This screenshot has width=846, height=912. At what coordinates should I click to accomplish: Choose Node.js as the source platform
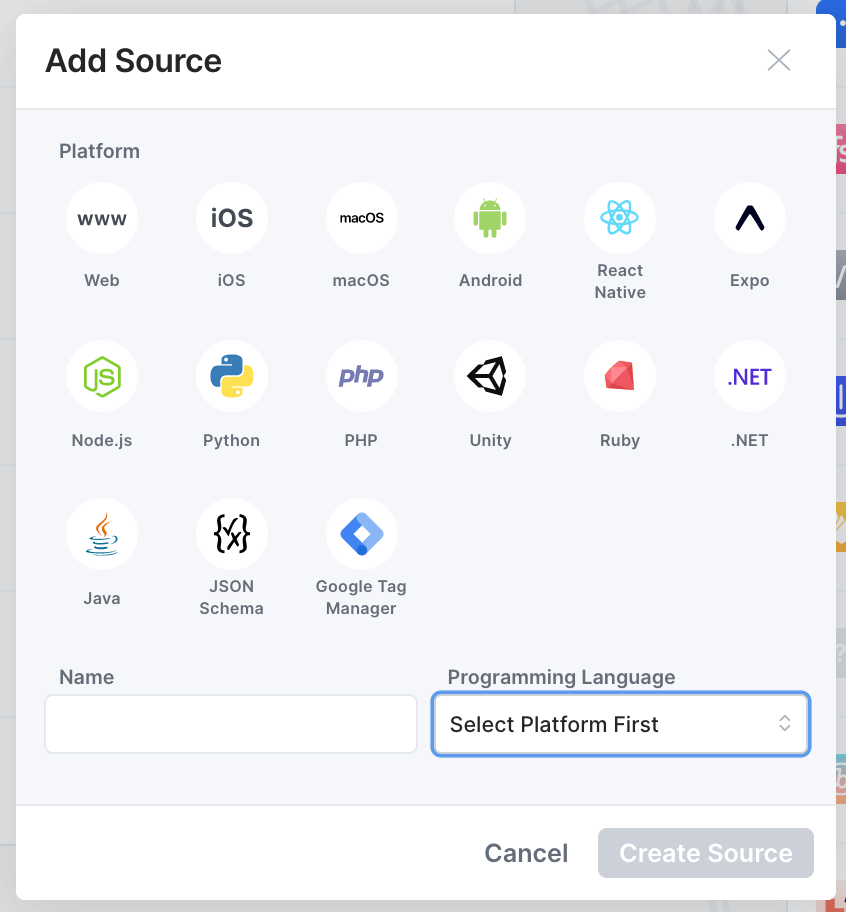click(x=102, y=376)
